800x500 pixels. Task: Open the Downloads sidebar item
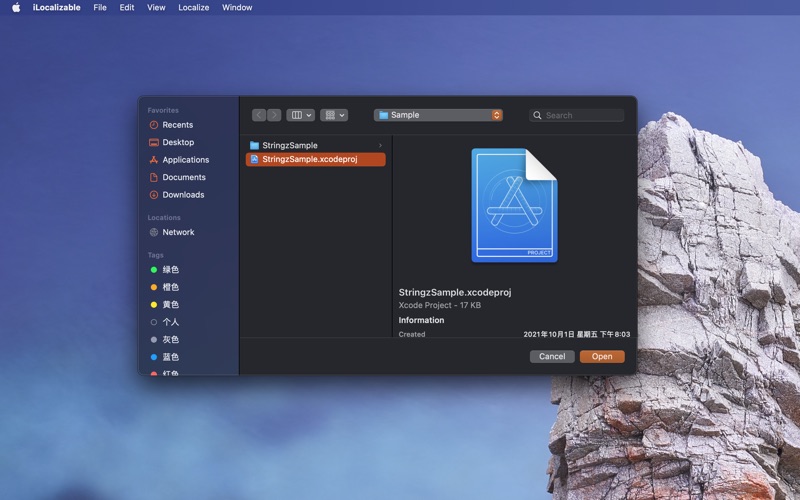coord(177,194)
